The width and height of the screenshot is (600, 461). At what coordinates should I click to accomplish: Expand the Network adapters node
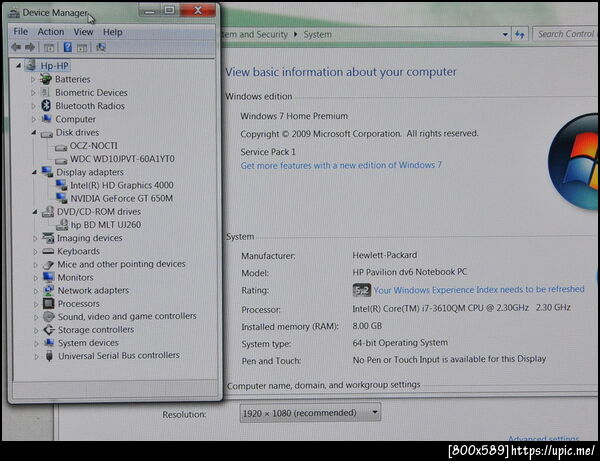point(36,291)
